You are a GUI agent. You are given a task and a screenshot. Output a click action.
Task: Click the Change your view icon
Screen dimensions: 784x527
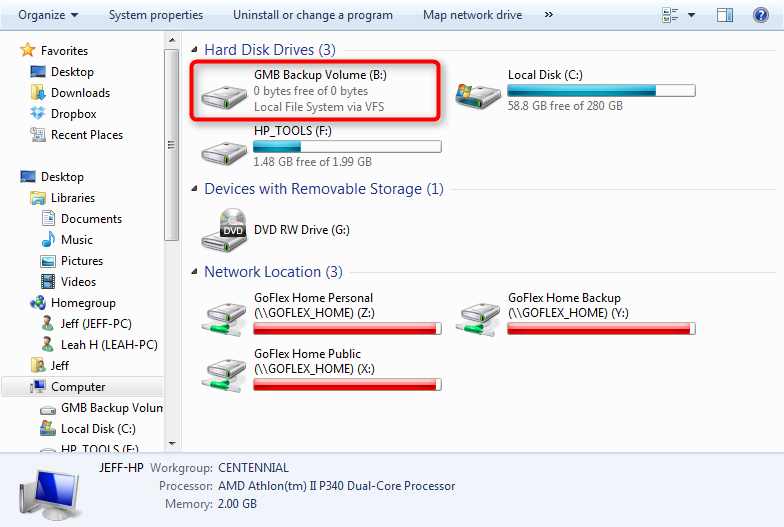(670, 15)
